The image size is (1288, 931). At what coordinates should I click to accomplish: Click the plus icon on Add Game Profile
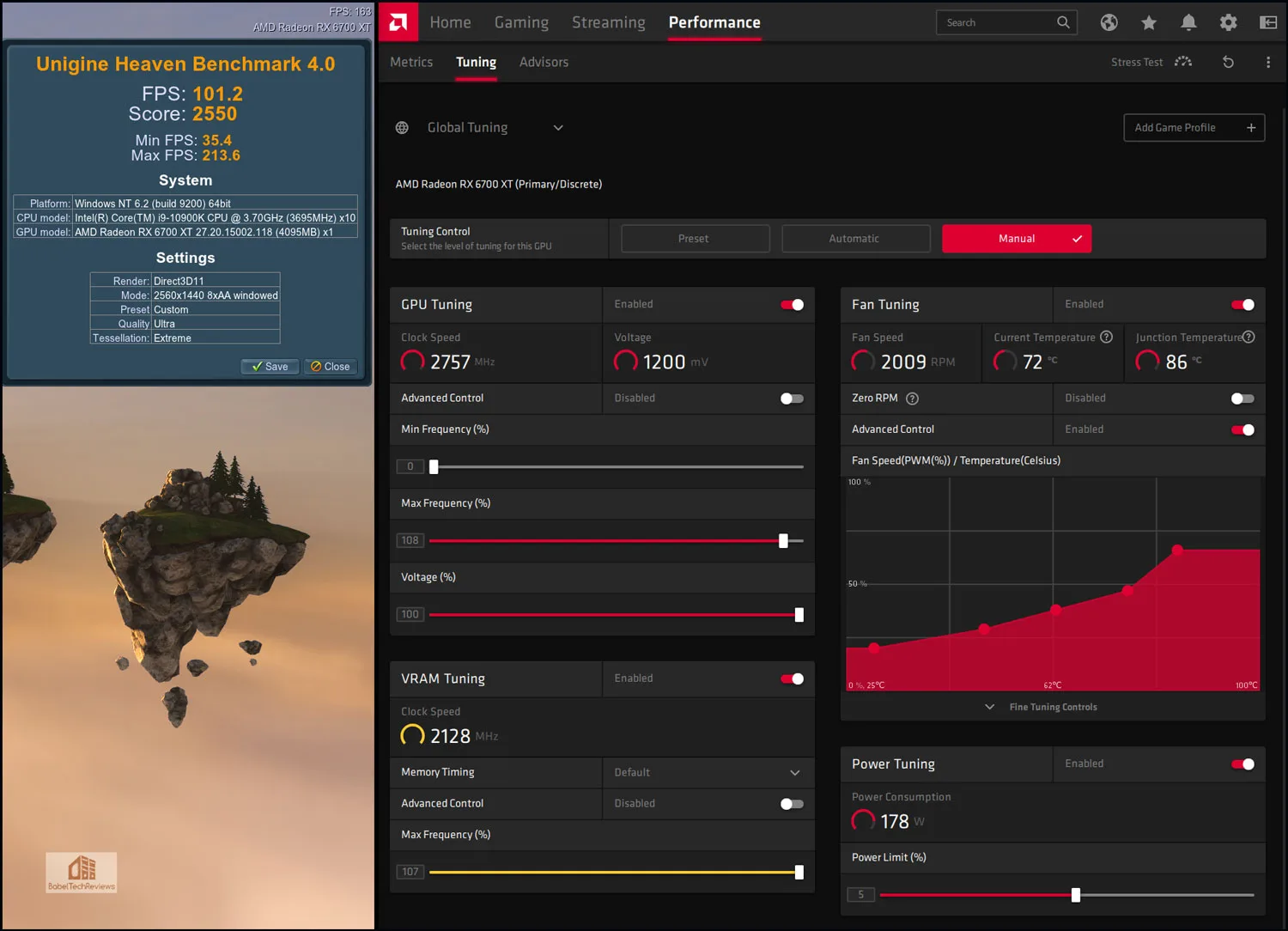pyautogui.click(x=1251, y=128)
